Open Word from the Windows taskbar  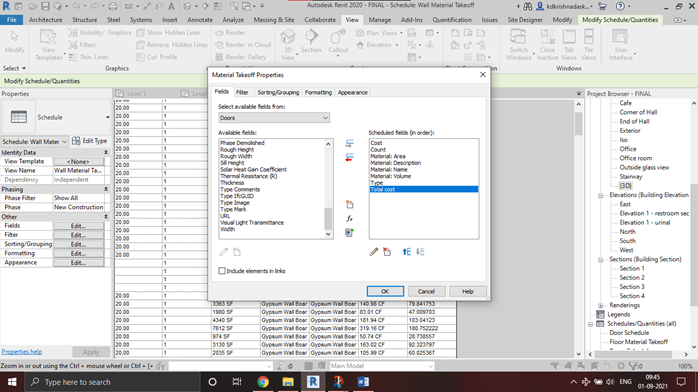[363, 382]
